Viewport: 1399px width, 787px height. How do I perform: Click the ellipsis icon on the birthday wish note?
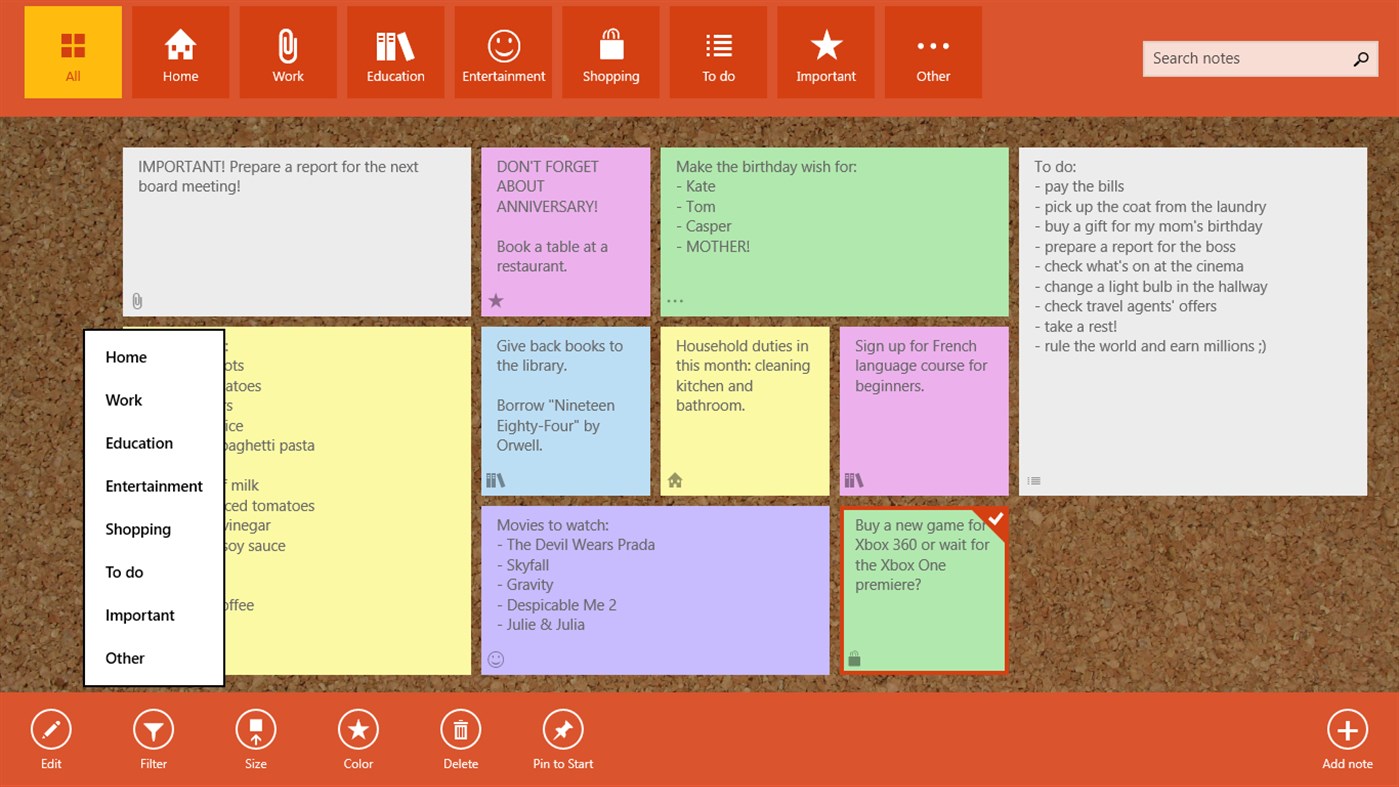(674, 300)
